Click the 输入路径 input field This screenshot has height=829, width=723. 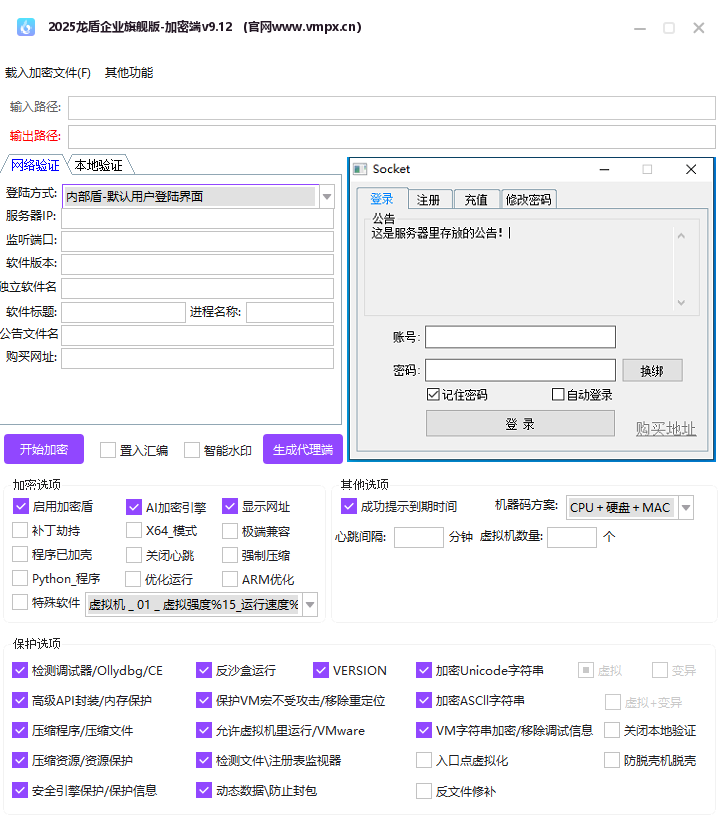[392, 108]
